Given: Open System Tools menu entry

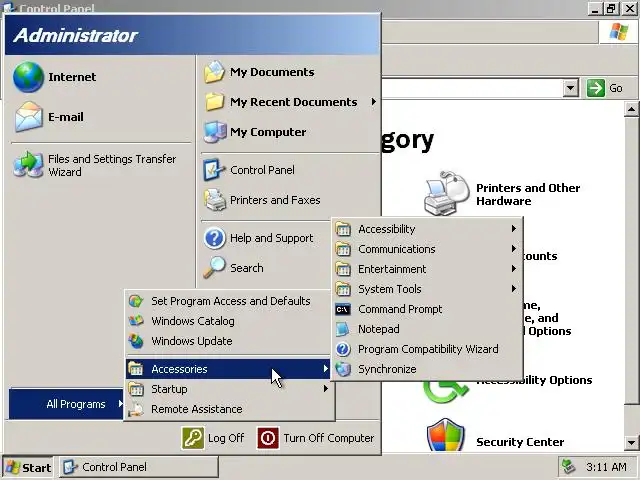Looking at the screenshot, I should 427,289.
